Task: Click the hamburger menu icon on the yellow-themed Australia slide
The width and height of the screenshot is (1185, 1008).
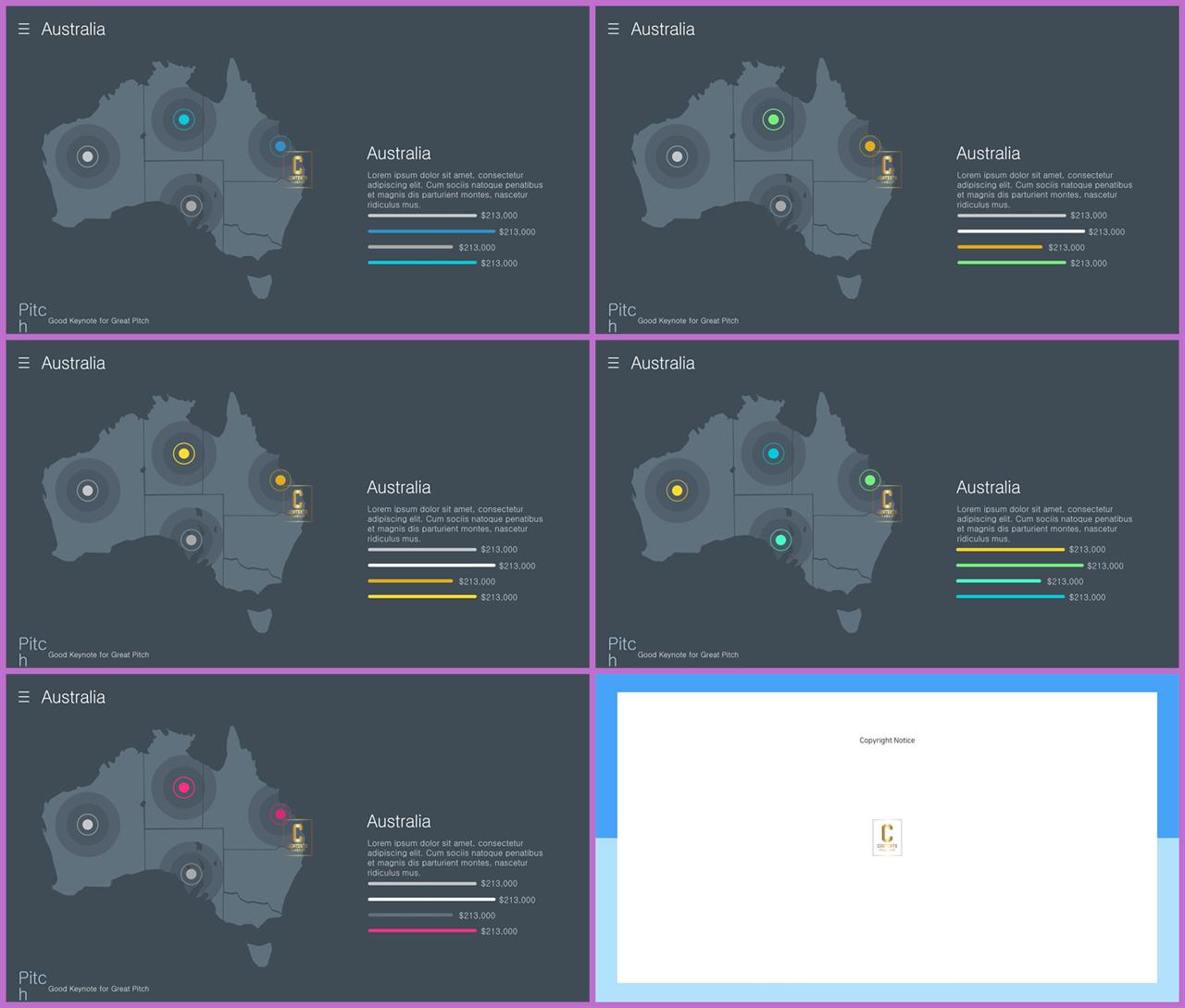Action: tap(24, 363)
